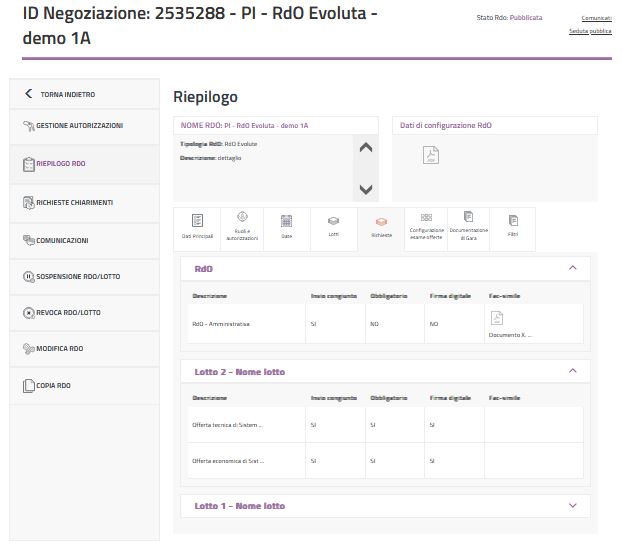Open the PDF in Dati di configurazione RdO
623x544 pixels.
(x=429, y=155)
